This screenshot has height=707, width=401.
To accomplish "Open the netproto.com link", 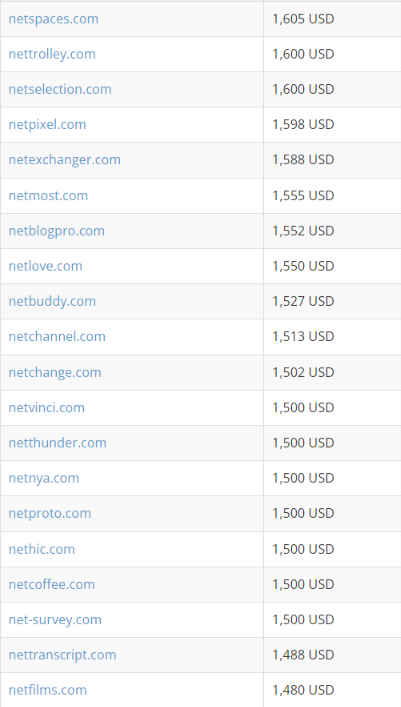I will (50, 514).
